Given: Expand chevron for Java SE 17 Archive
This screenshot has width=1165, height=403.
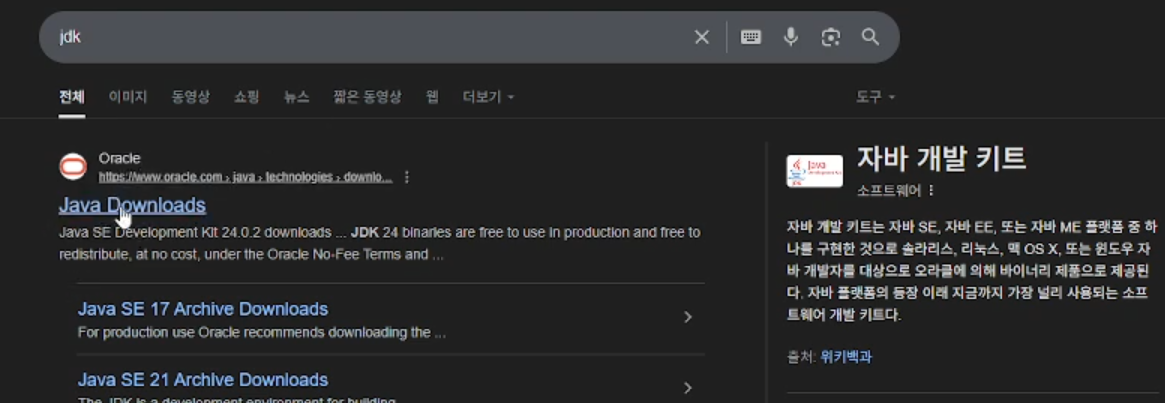Looking at the screenshot, I should [688, 317].
